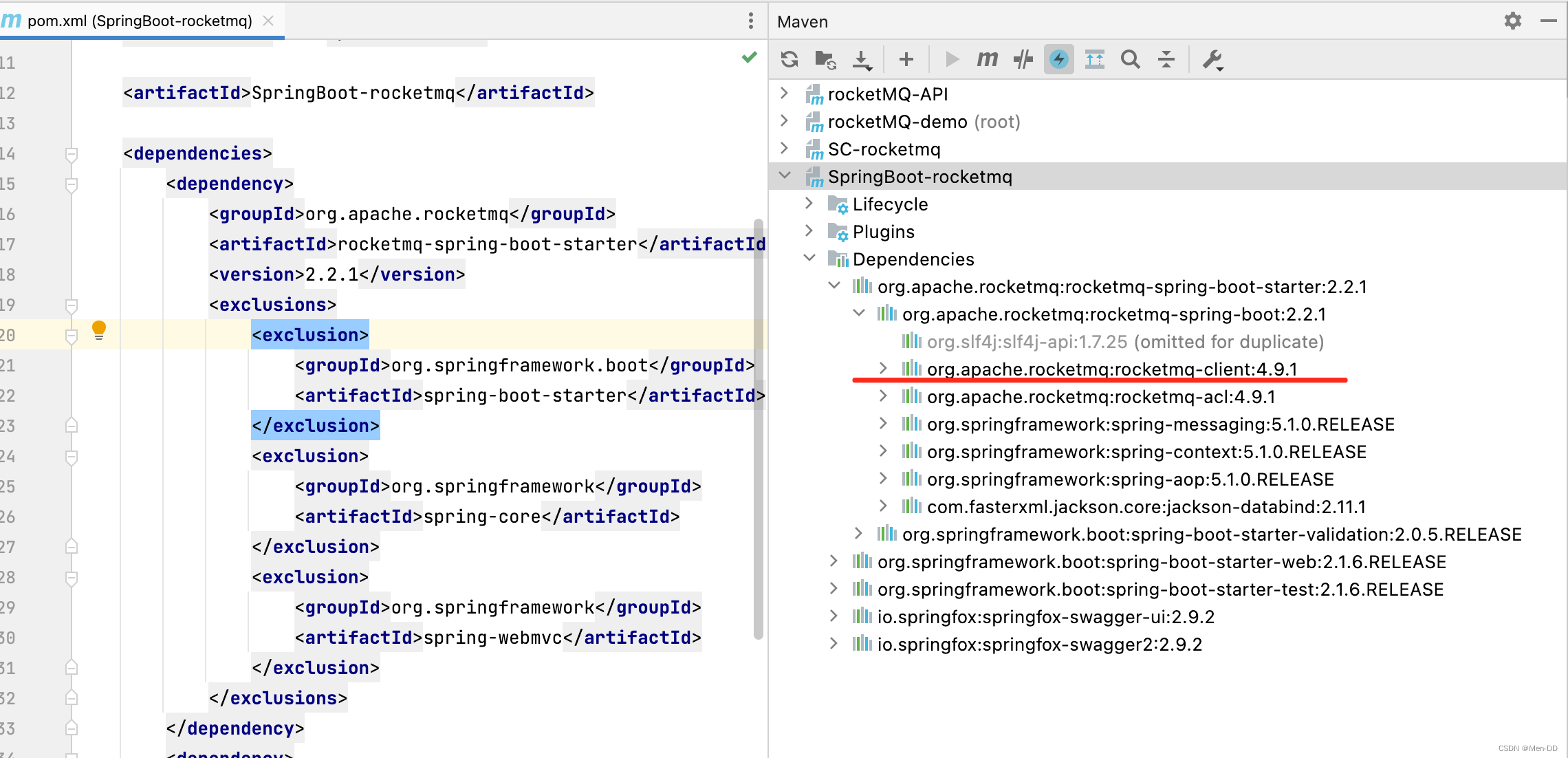This screenshot has width=1568, height=758.
Task: Open the editor tab options menu
Action: (750, 21)
